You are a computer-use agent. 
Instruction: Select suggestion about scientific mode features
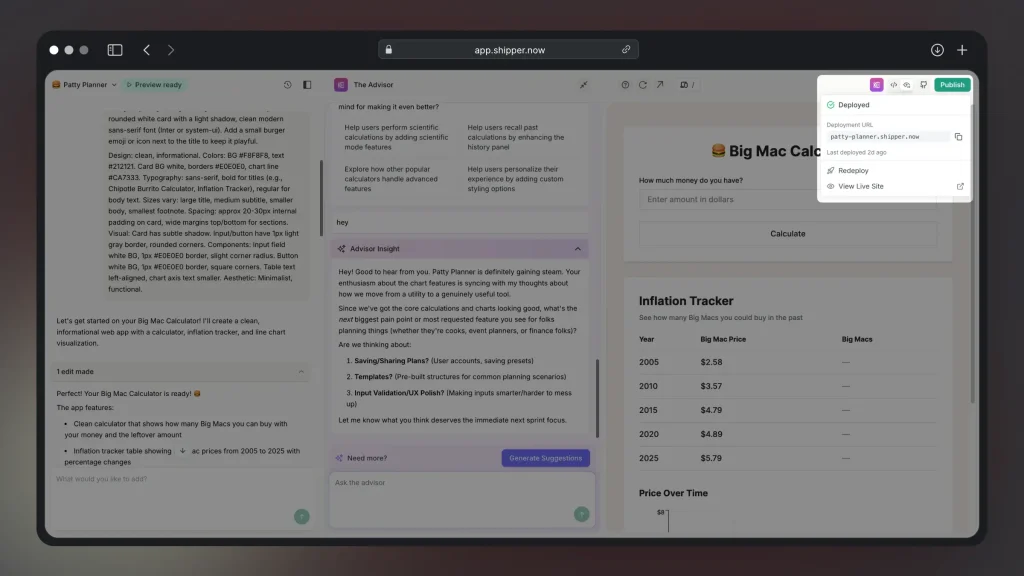[x=396, y=137]
